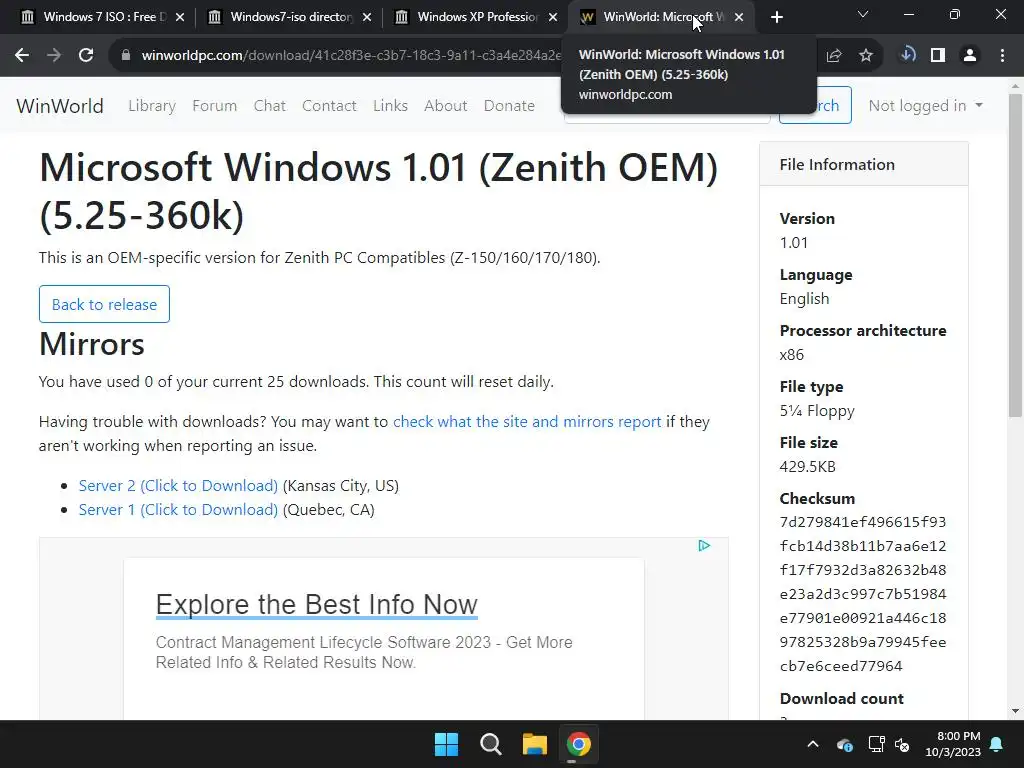Open taskbar Search icon
The height and width of the screenshot is (768, 1024).
click(490, 744)
